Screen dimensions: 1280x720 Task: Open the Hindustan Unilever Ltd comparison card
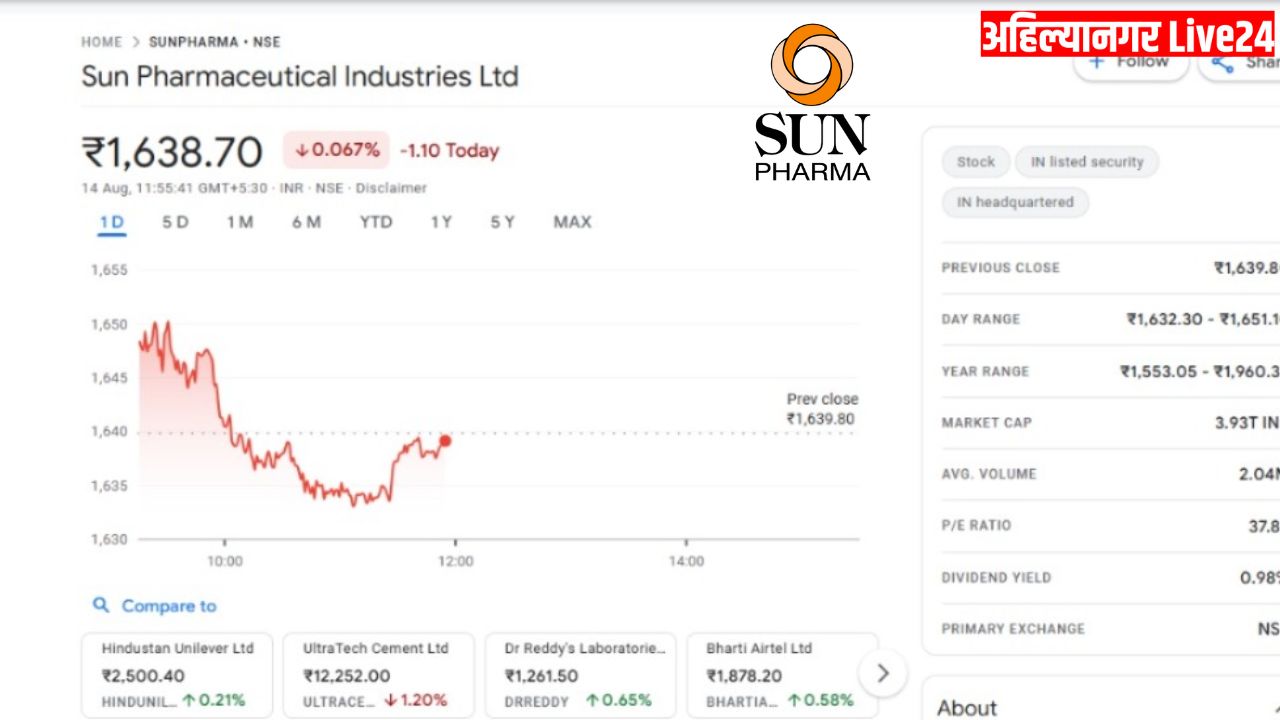point(177,675)
